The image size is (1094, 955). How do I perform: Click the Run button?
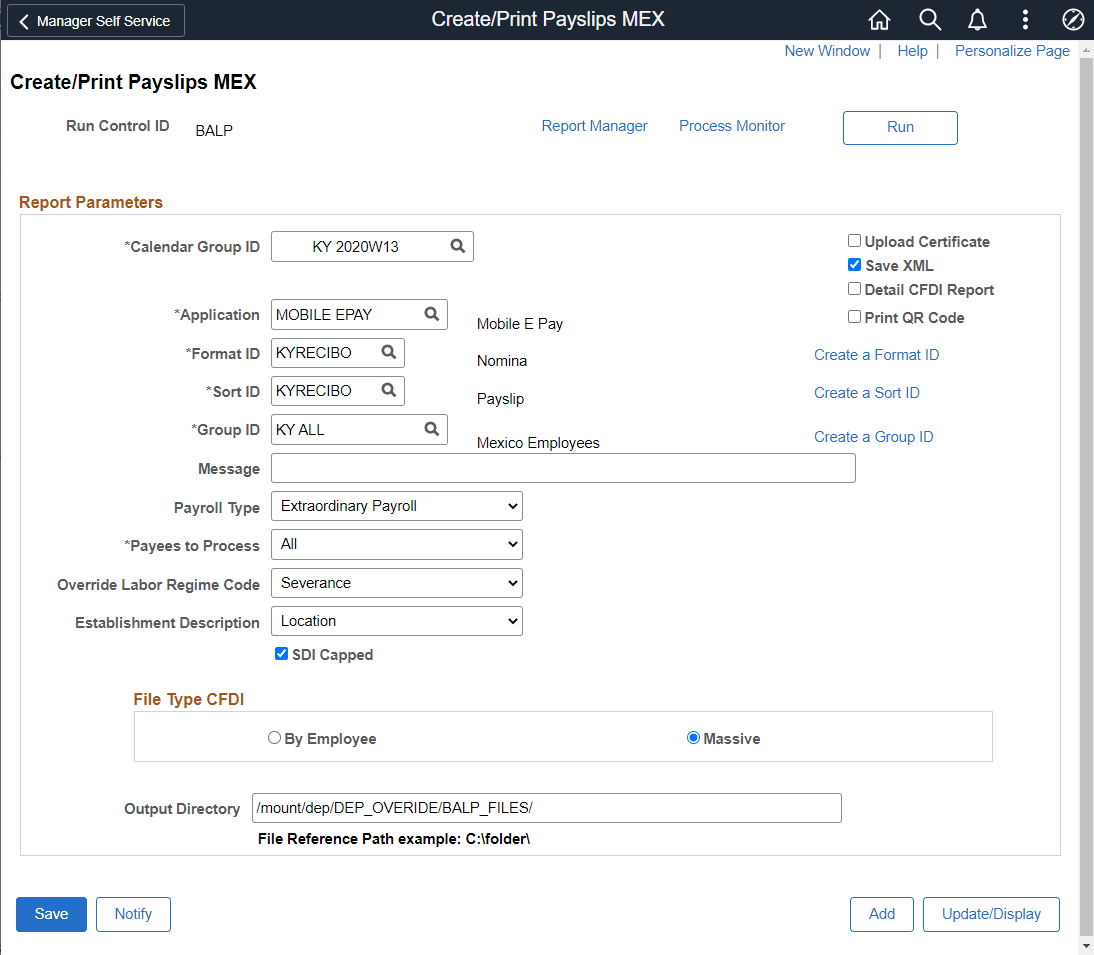[x=899, y=127]
